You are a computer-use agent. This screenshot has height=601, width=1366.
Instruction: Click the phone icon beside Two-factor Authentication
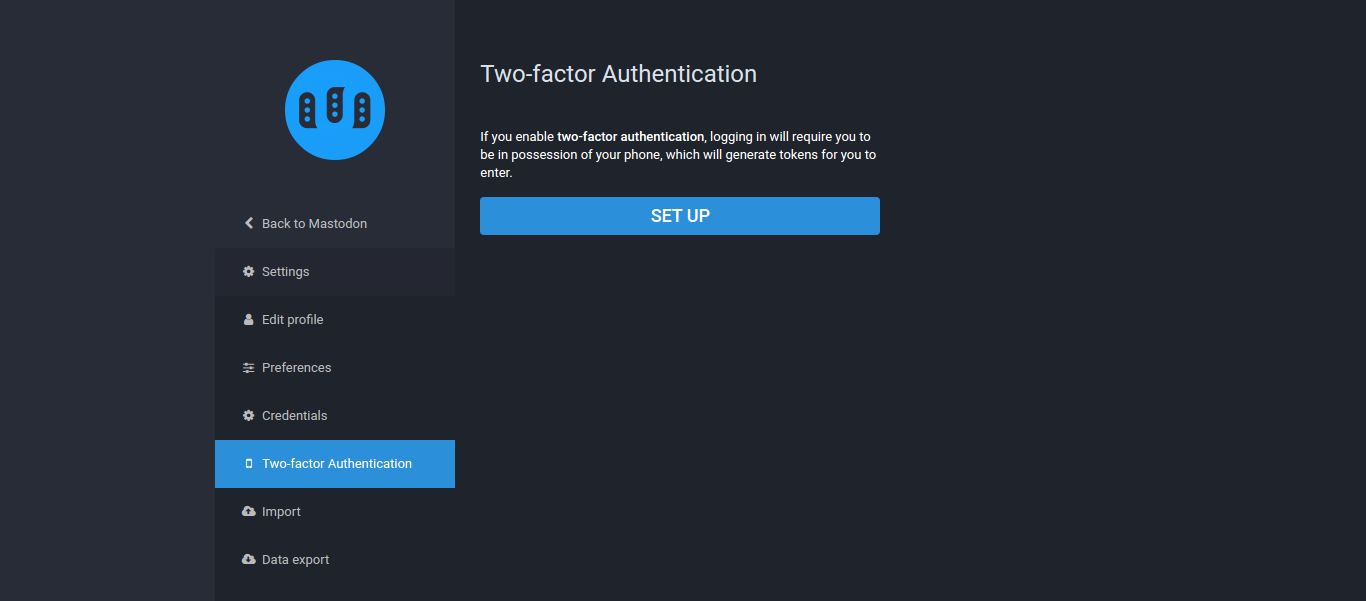pyautogui.click(x=249, y=463)
